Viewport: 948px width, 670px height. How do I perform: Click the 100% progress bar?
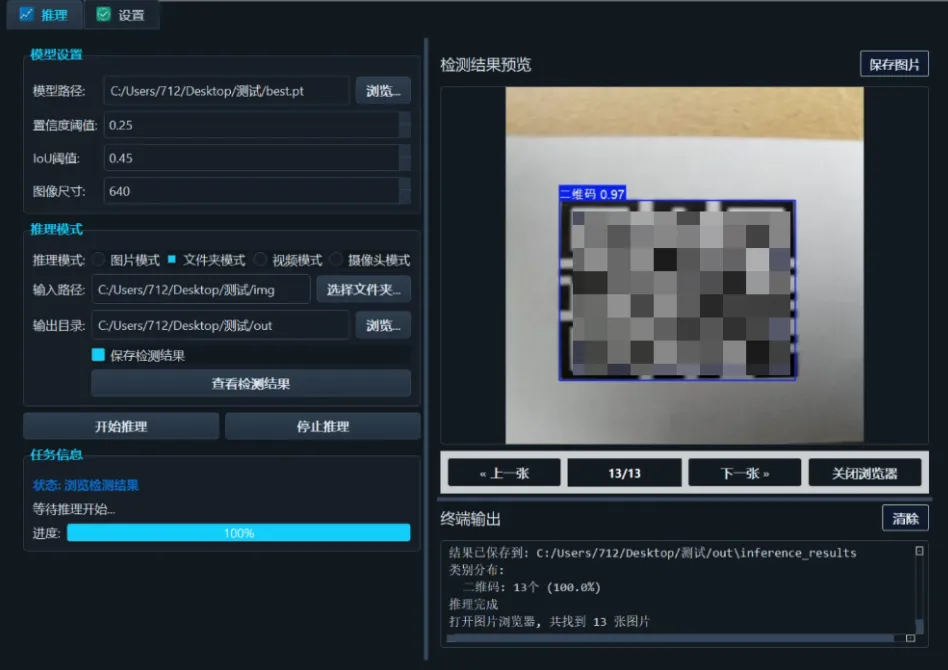(x=238, y=534)
